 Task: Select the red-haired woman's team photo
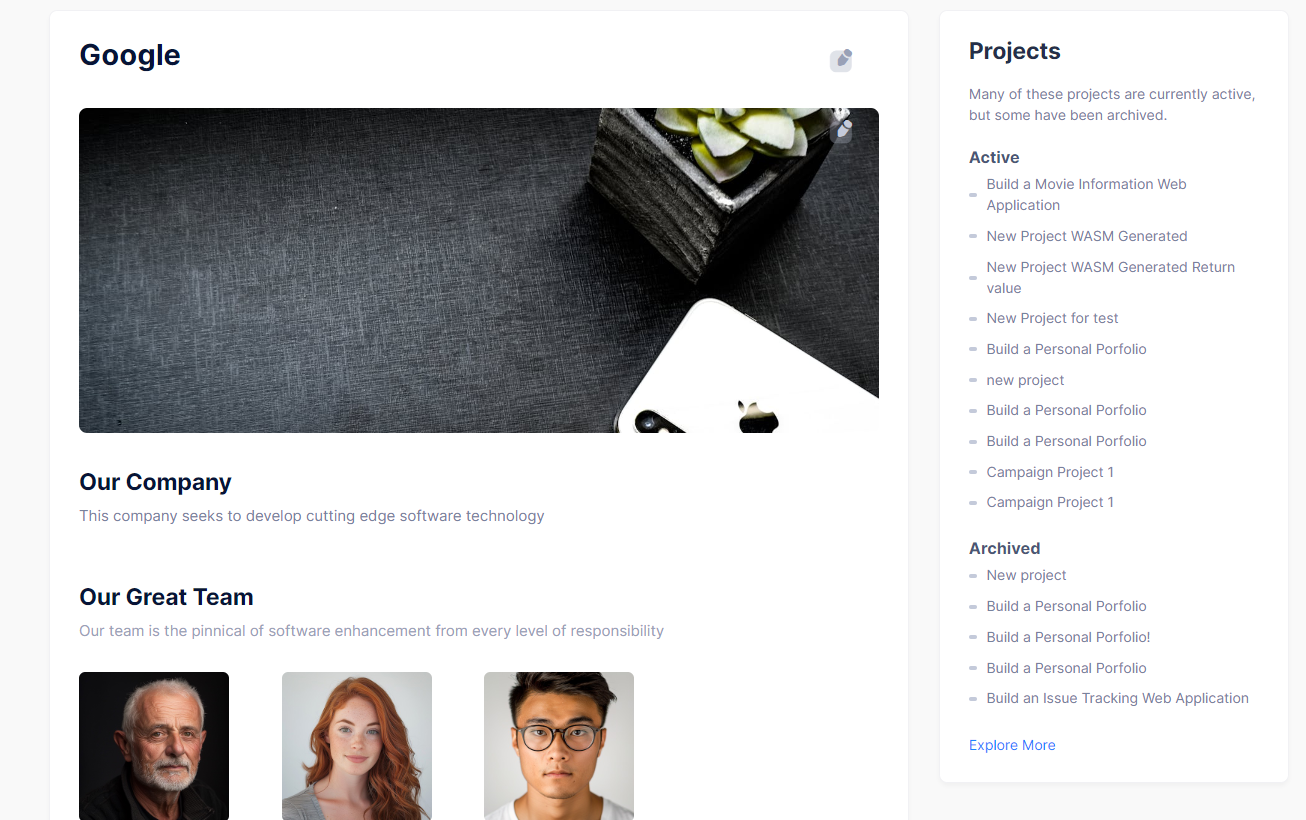point(357,746)
